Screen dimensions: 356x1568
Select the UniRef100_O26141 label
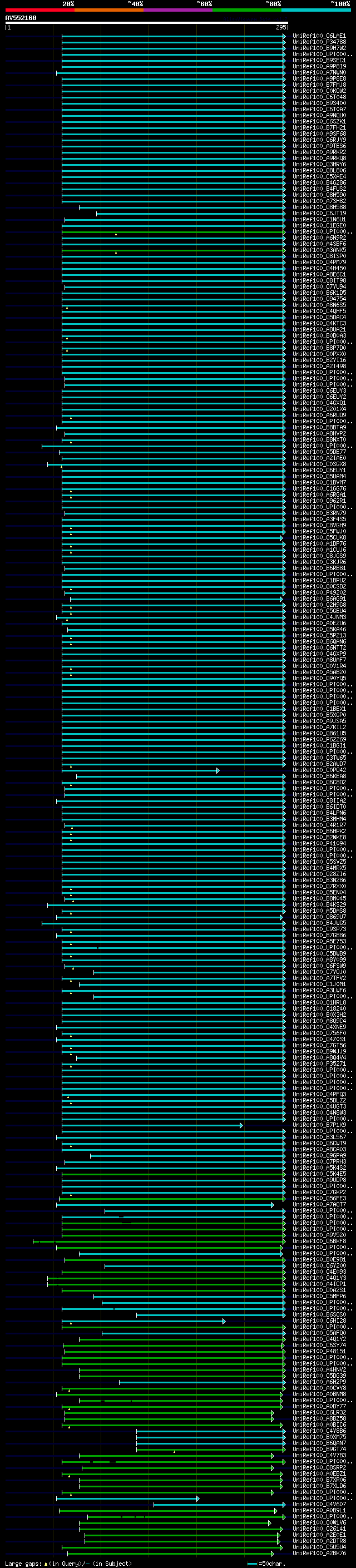(319, 1529)
